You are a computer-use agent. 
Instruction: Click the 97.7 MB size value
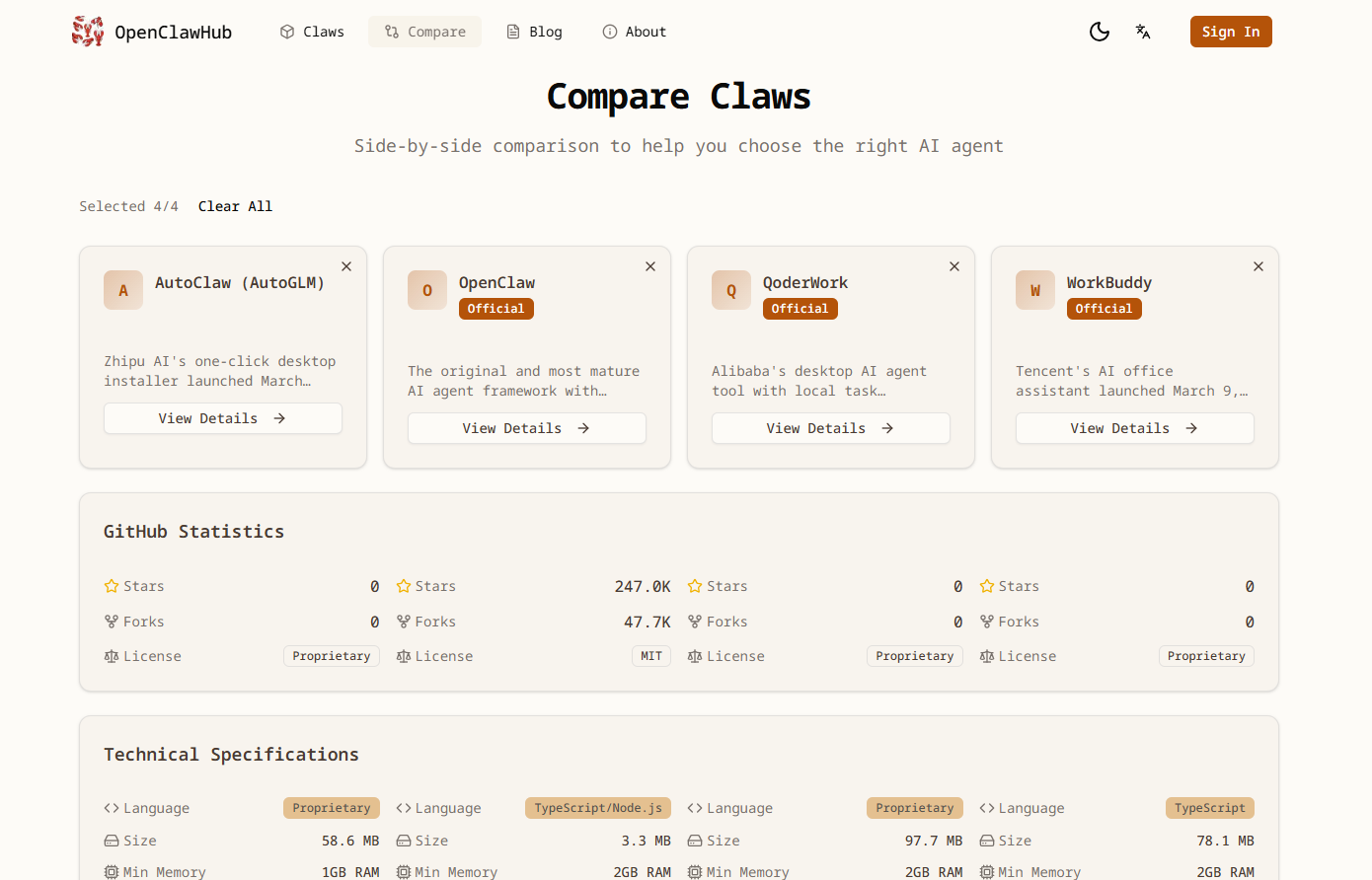(934, 841)
